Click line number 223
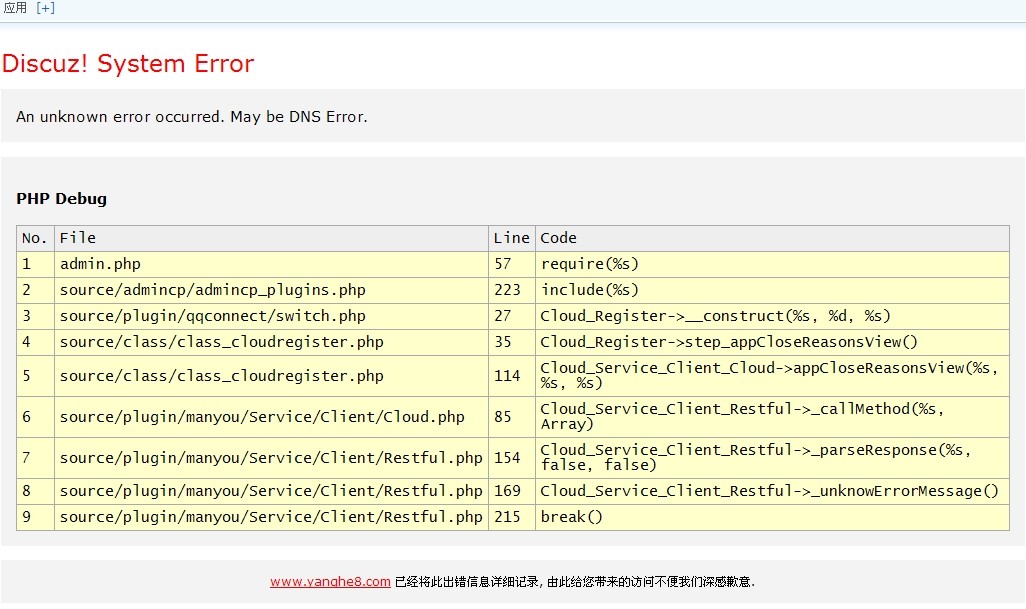Viewport: 1026px width, 609px height. point(512,290)
